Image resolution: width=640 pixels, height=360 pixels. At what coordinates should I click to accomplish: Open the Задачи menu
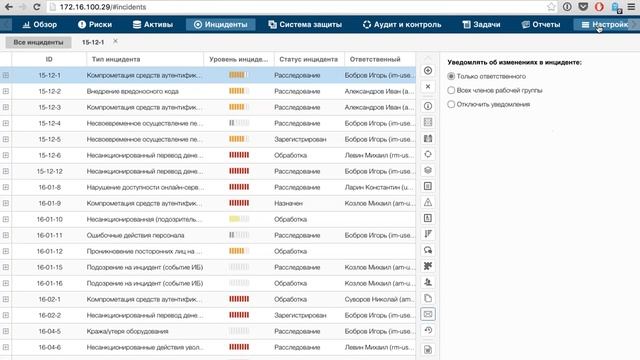pyautogui.click(x=481, y=24)
